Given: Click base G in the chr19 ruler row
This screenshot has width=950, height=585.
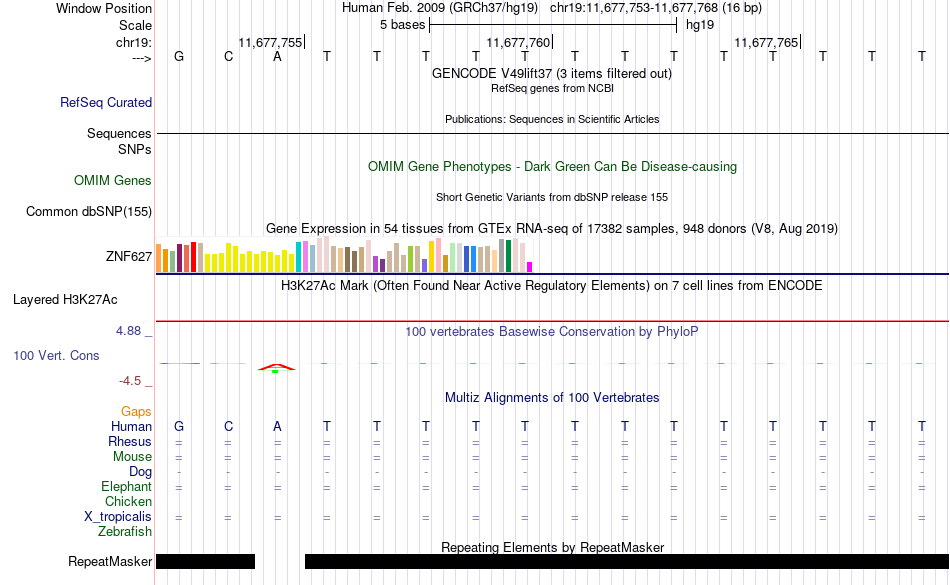Looking at the screenshot, I should [179, 56].
